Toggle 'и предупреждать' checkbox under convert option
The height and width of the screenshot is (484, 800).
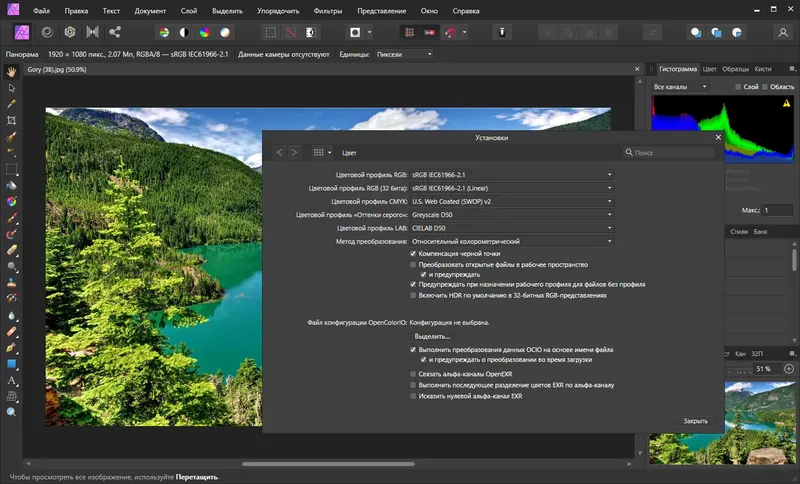point(423,274)
